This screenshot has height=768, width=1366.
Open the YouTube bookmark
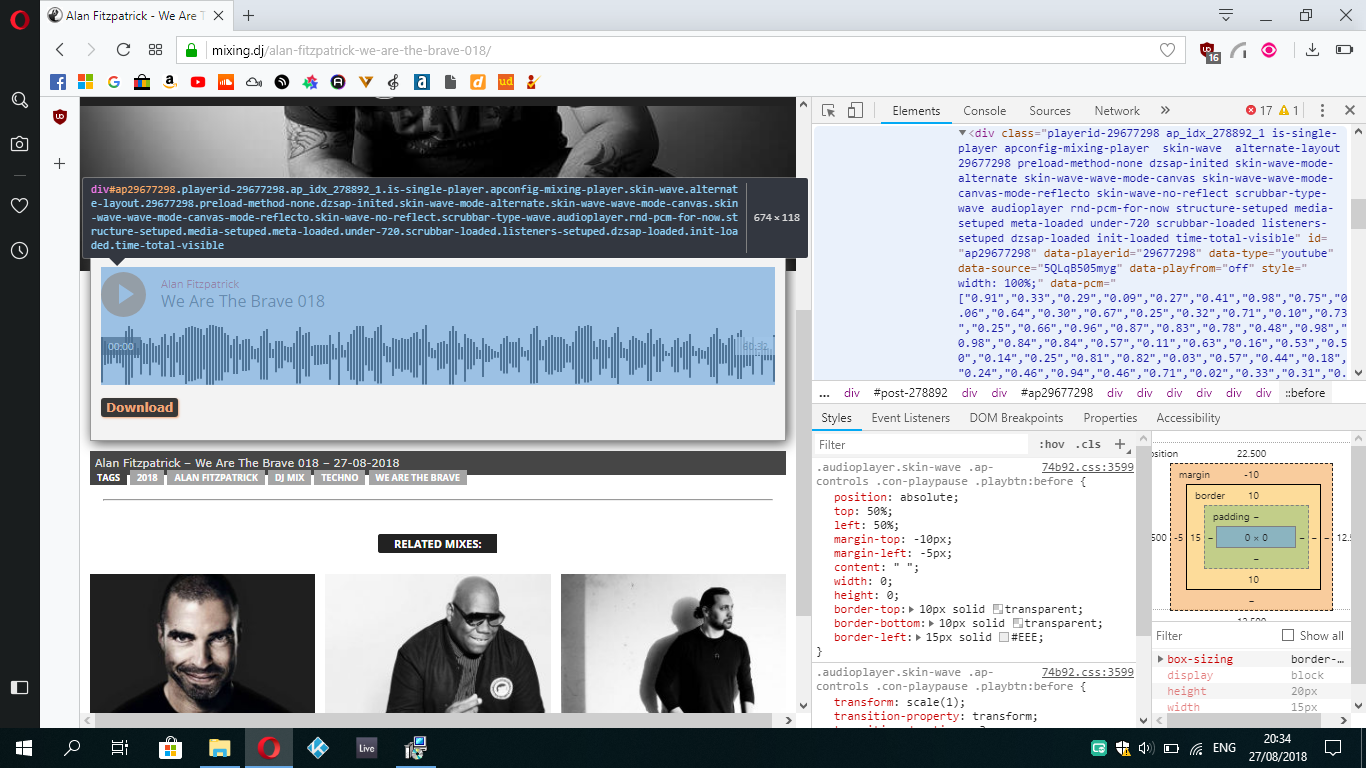point(198,82)
